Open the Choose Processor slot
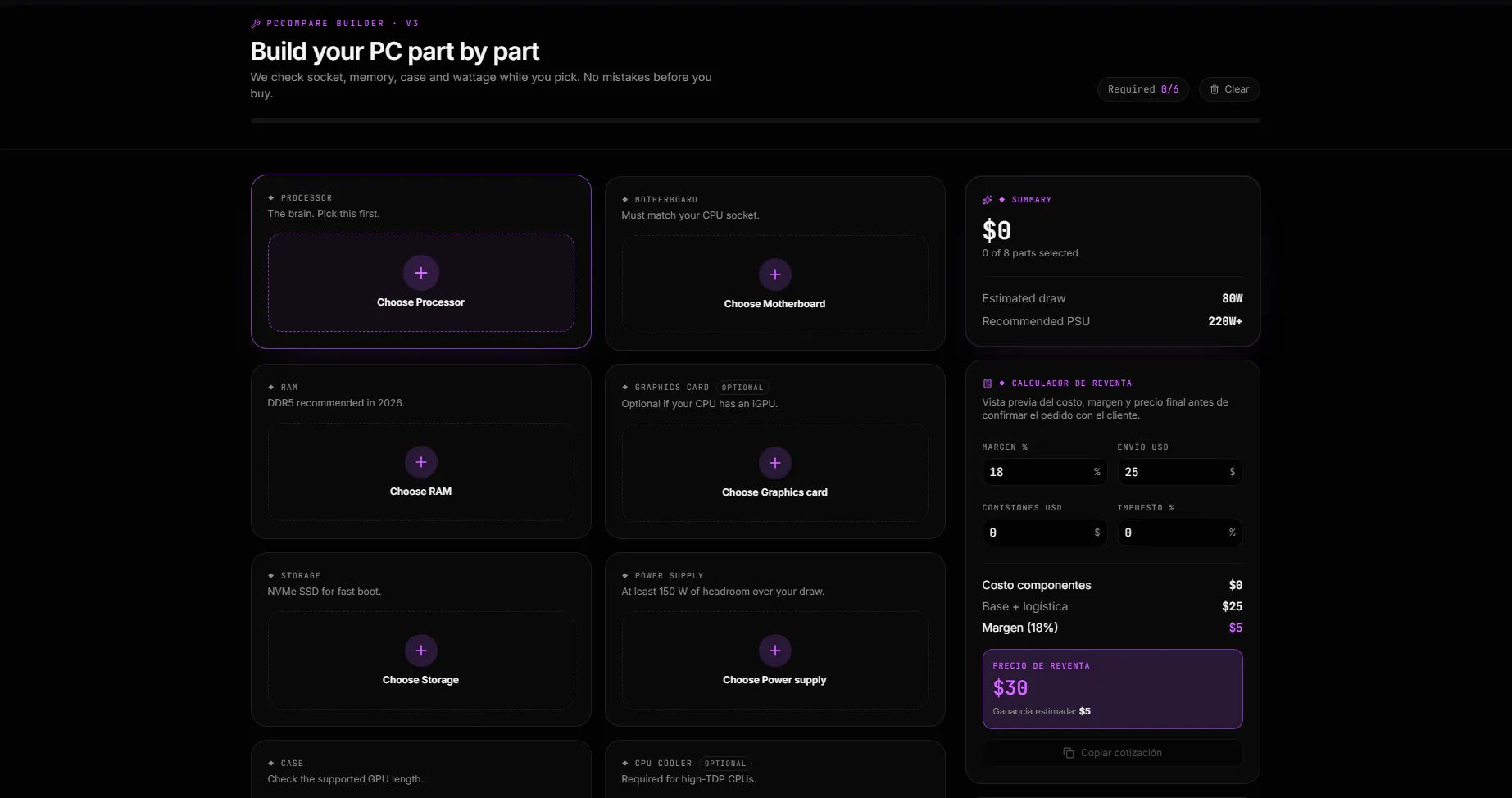This screenshot has width=1512, height=798. [x=420, y=283]
